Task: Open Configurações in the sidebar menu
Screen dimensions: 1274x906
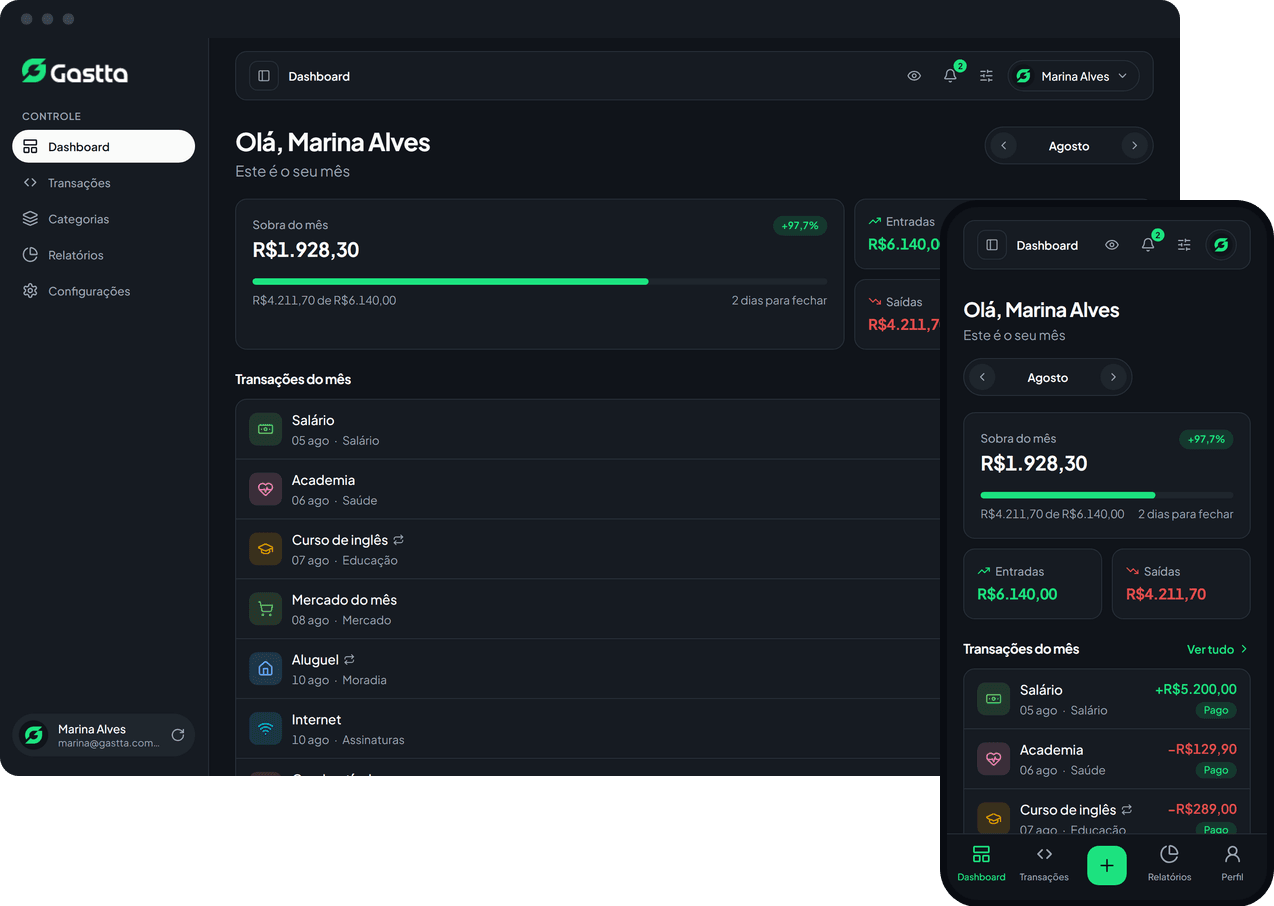Action: pyautogui.click(x=104, y=291)
